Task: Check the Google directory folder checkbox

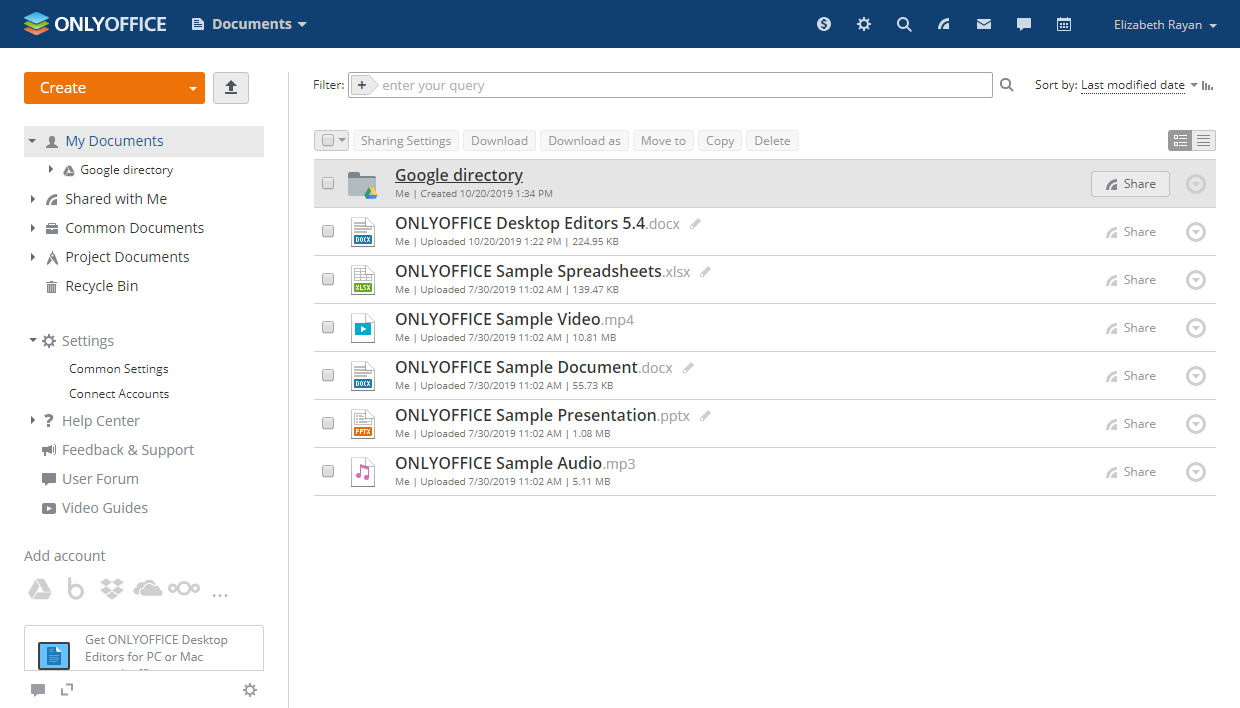Action: point(328,184)
